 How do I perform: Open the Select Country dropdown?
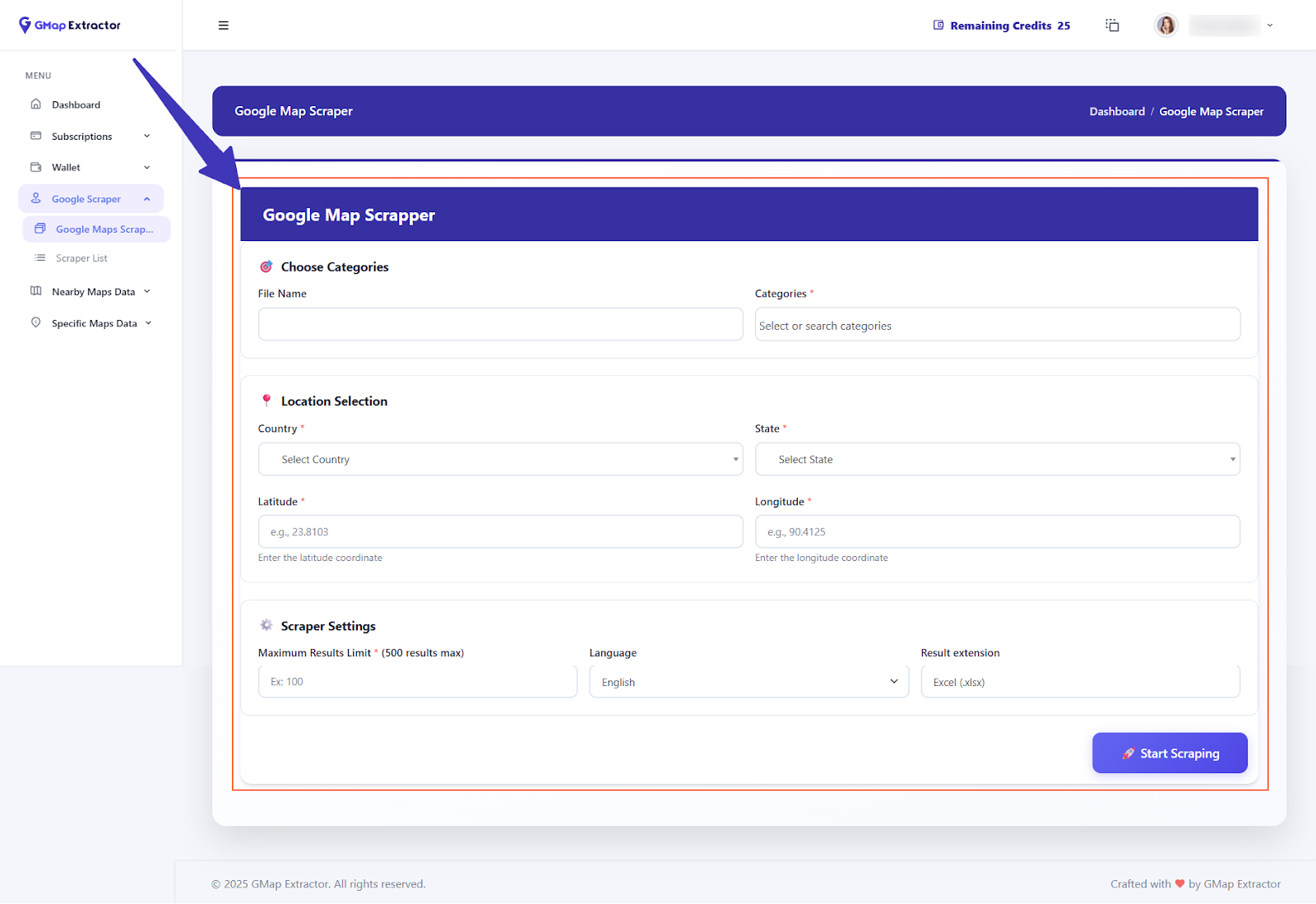pyautogui.click(x=500, y=459)
